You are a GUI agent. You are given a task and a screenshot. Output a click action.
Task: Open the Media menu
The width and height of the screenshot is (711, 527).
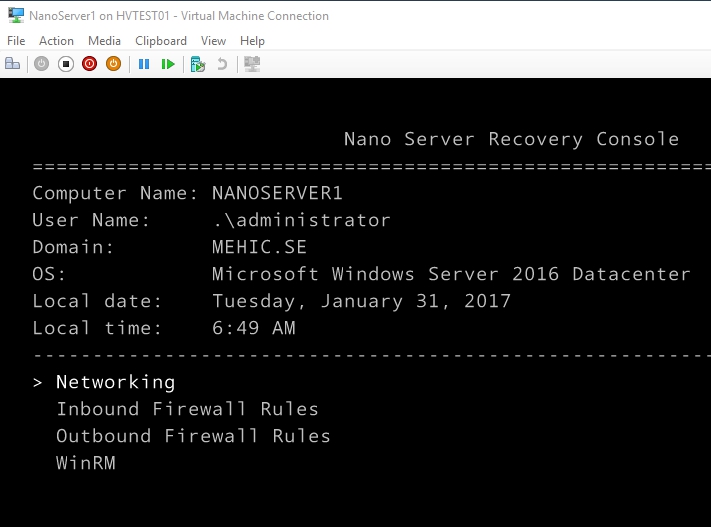pos(104,41)
